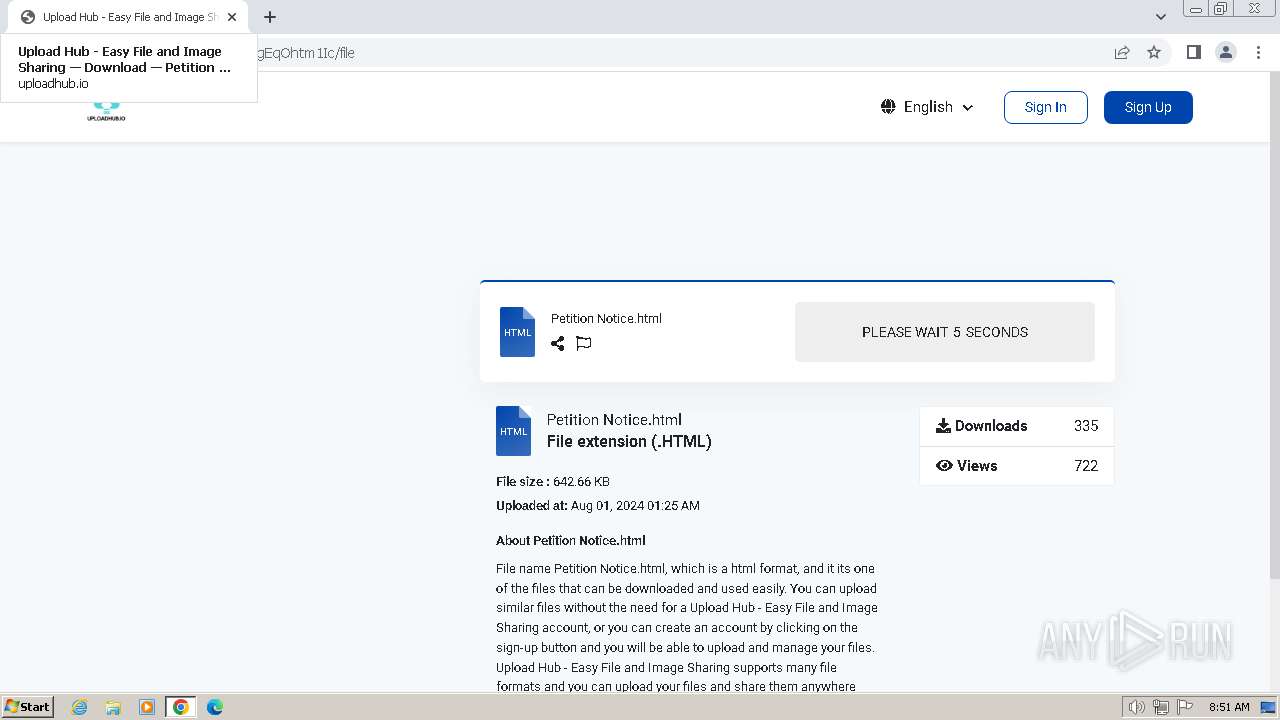This screenshot has height=720, width=1280.
Task: Open Microsoft Edge from taskbar
Action: pos(215,707)
